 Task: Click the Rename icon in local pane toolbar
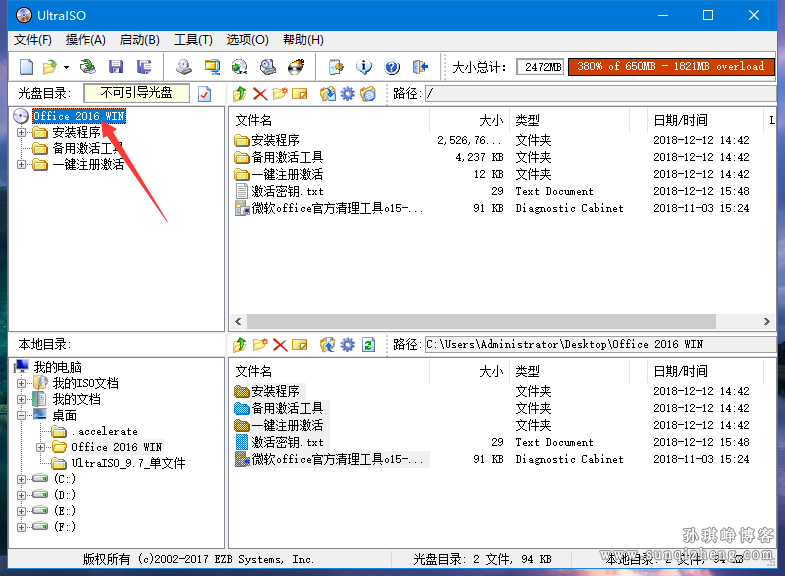pyautogui.click(x=300, y=345)
